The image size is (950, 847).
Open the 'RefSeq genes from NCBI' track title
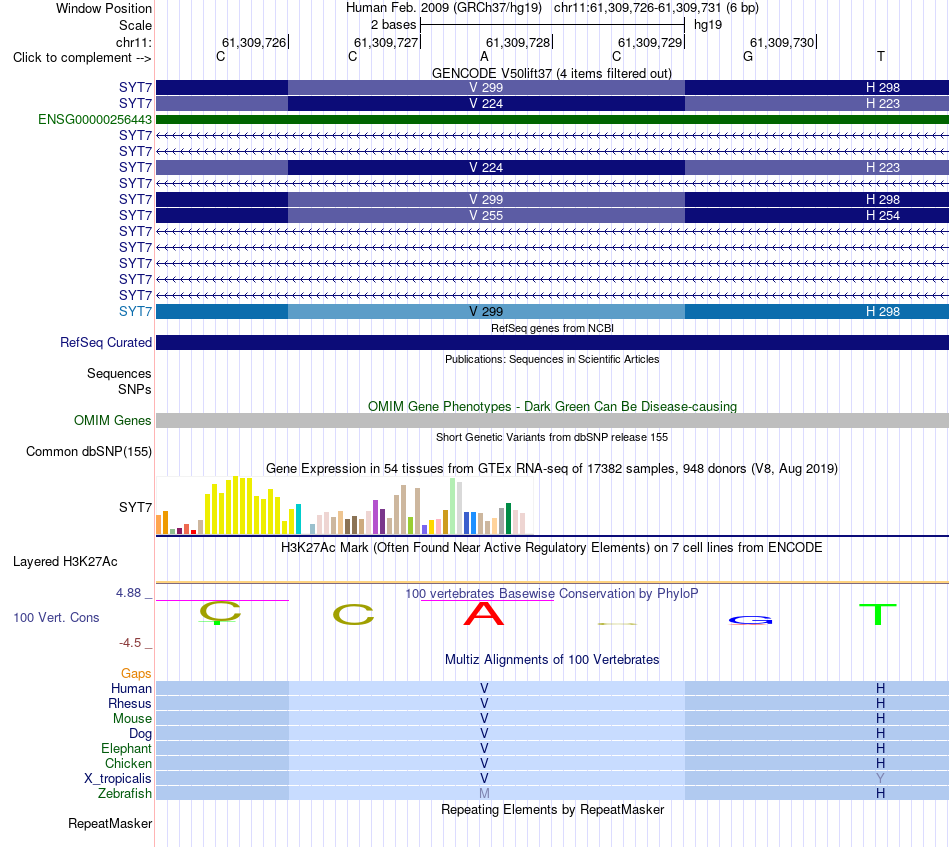pos(552,328)
